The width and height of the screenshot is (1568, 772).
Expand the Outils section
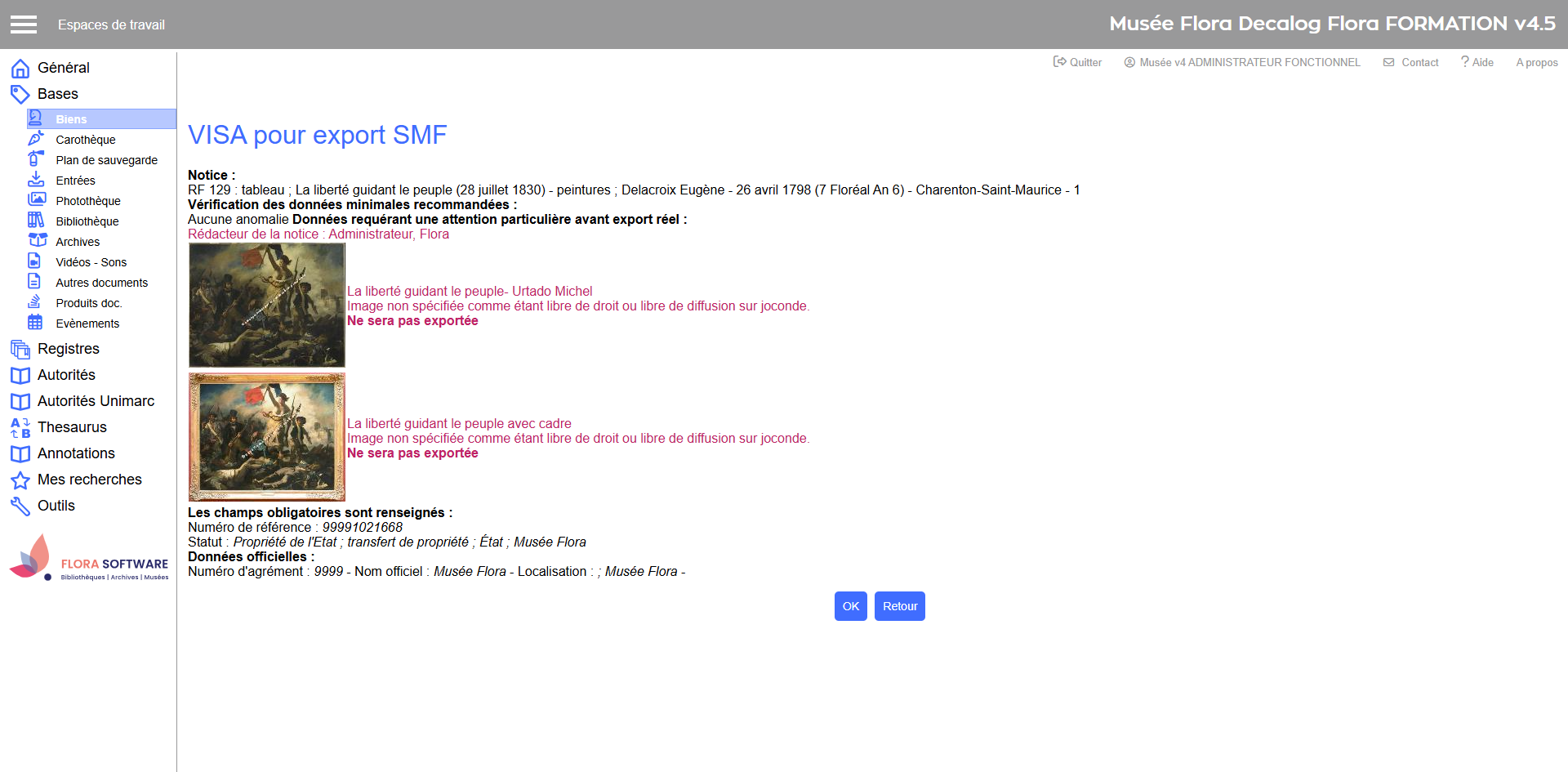tap(56, 506)
